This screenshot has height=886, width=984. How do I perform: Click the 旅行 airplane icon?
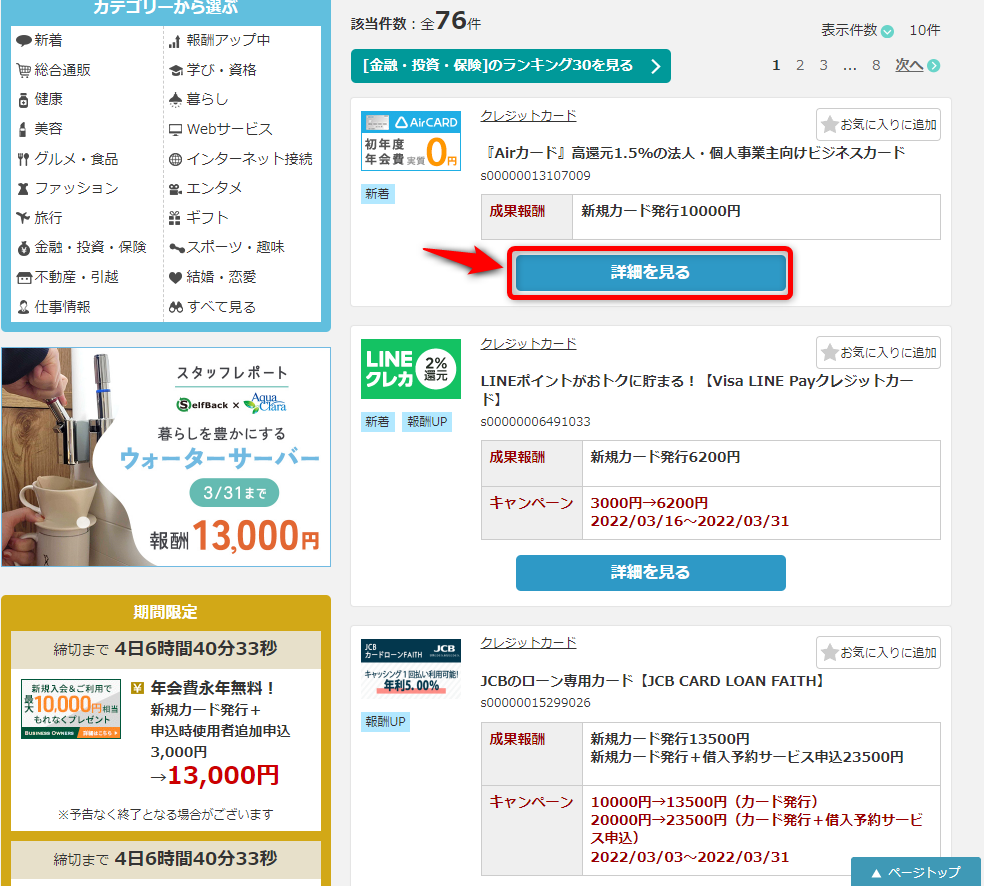(23, 218)
